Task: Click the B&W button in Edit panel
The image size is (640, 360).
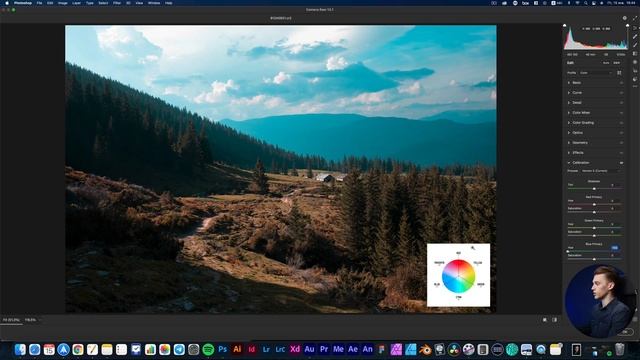Action: click(617, 63)
